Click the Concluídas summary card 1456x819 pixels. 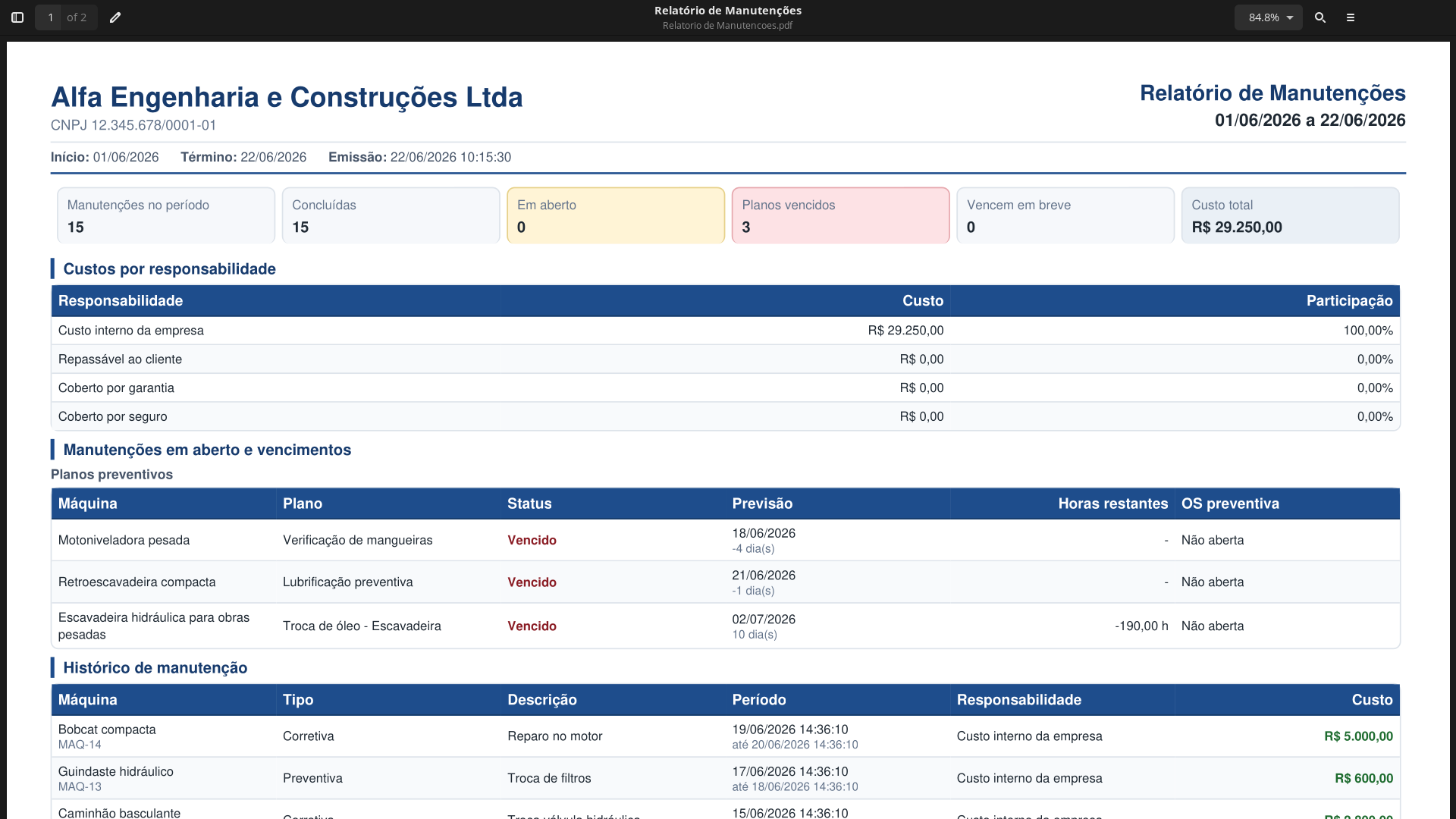click(x=391, y=215)
